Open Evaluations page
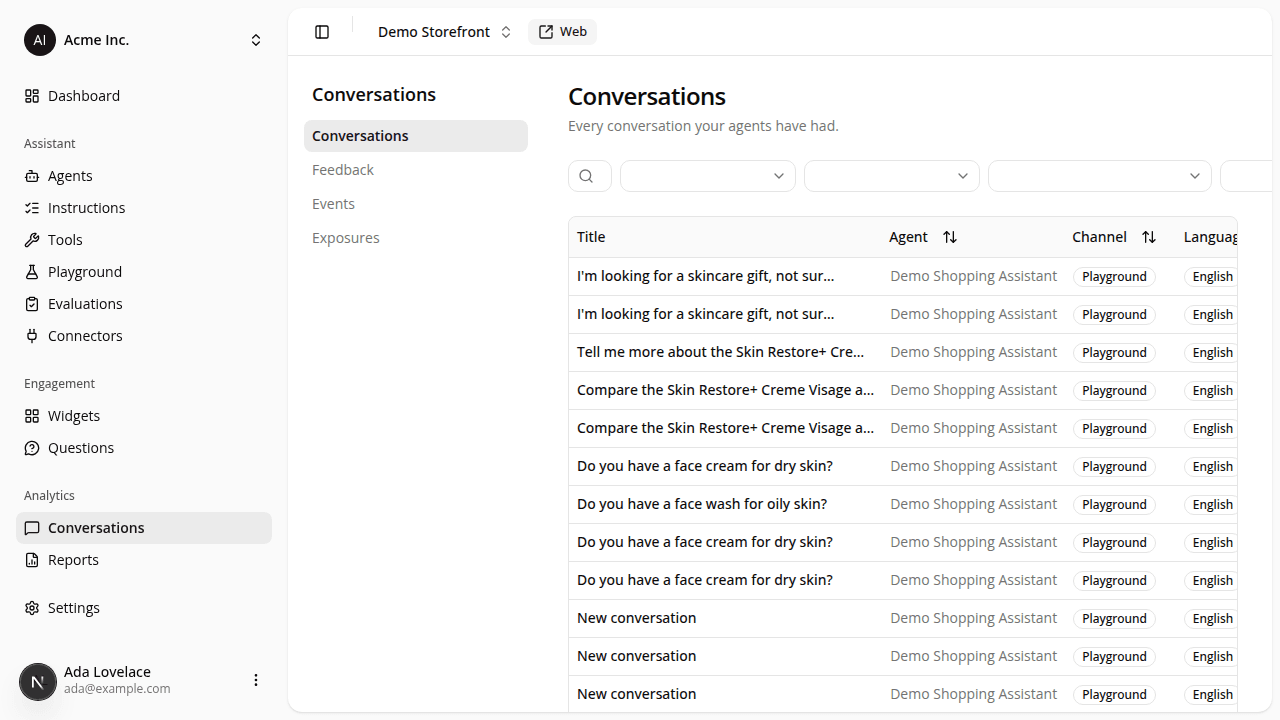 click(x=144, y=304)
